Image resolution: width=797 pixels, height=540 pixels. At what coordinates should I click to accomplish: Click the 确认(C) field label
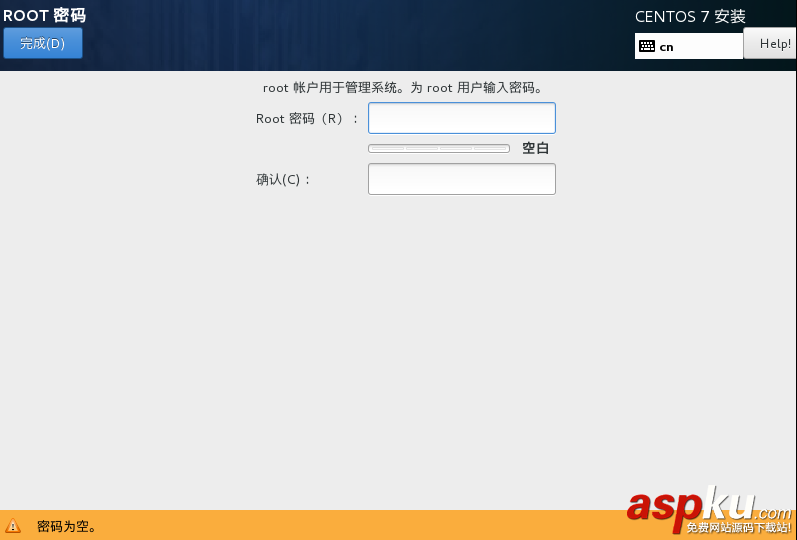click(283, 179)
